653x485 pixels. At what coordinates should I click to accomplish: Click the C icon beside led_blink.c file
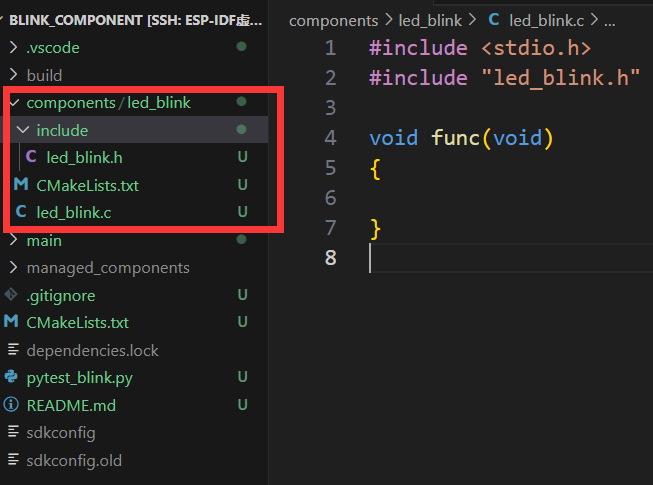click(x=21, y=212)
